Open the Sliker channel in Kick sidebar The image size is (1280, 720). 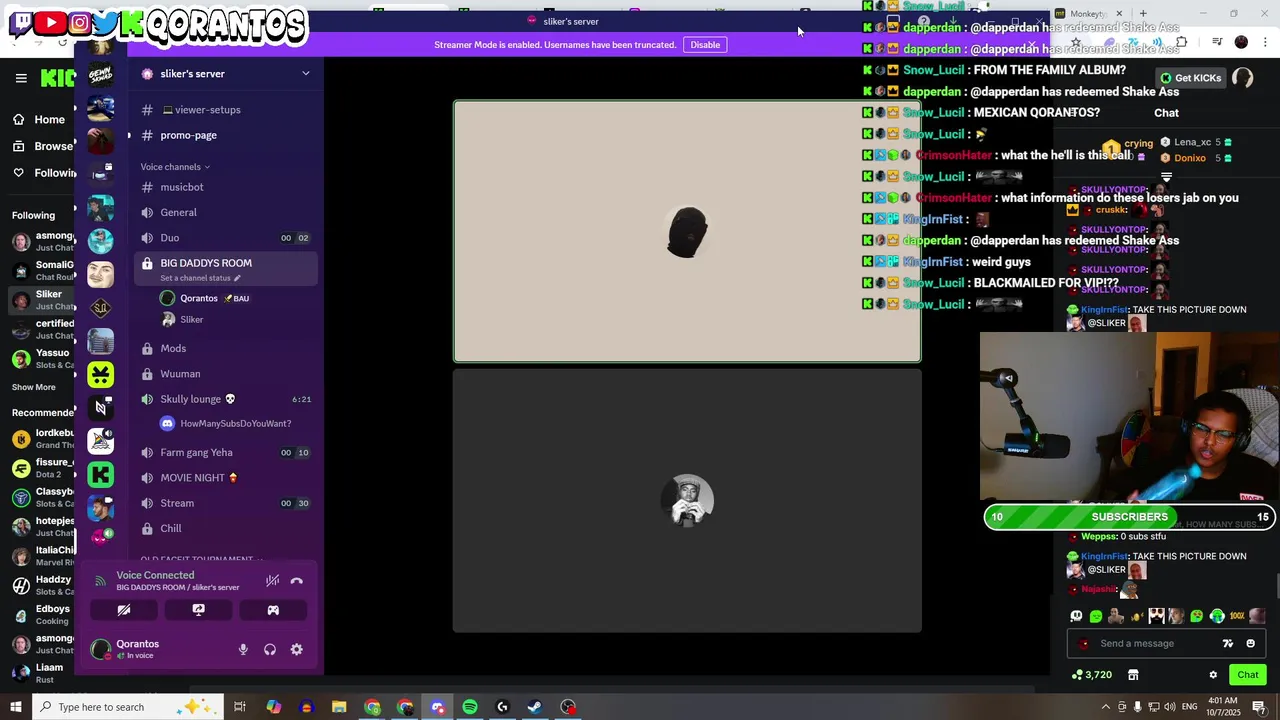(42, 300)
